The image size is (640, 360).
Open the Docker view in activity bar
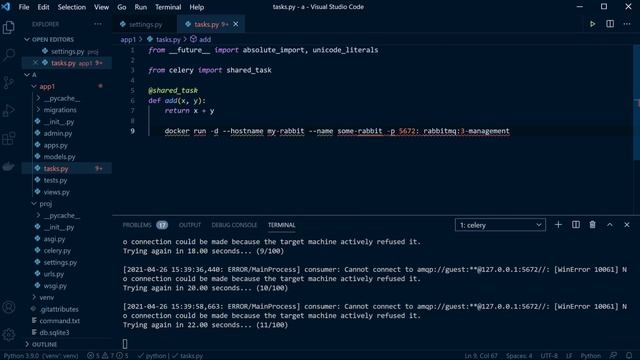pyautogui.click(x=9, y=166)
